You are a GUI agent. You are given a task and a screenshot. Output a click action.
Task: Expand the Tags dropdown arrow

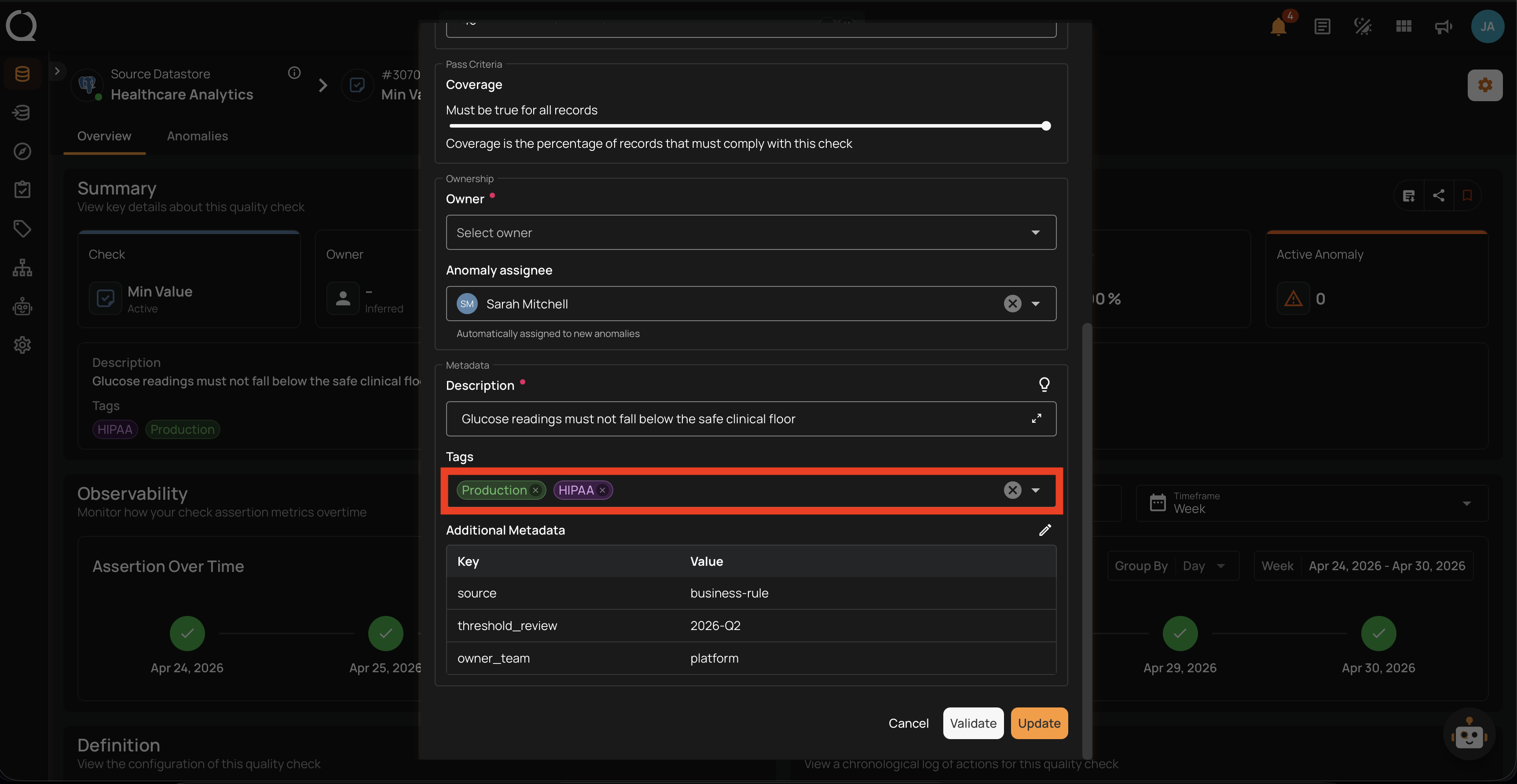1035,490
